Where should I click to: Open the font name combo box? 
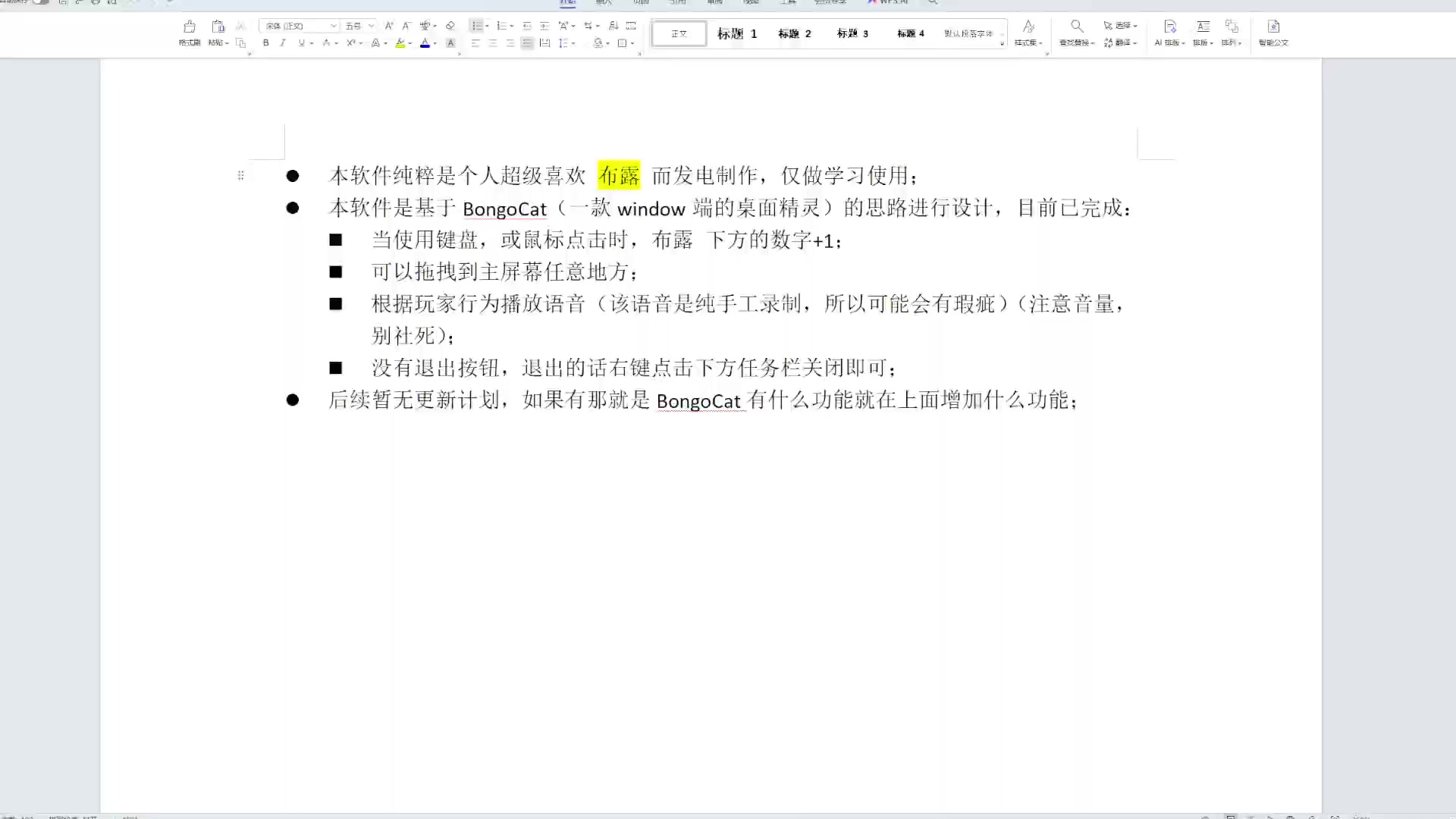(299, 26)
